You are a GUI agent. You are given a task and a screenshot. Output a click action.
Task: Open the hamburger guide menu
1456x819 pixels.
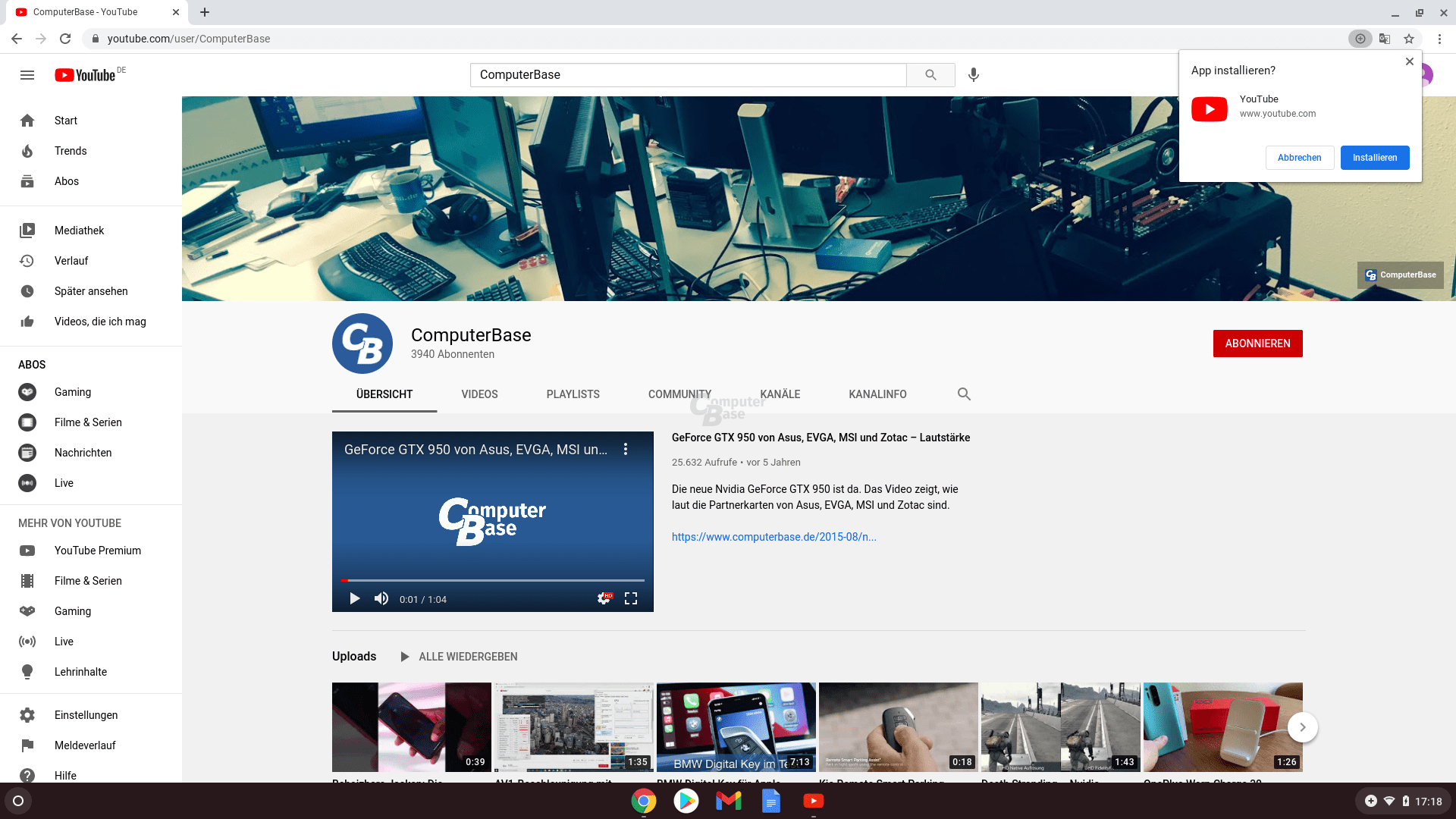coord(27,75)
